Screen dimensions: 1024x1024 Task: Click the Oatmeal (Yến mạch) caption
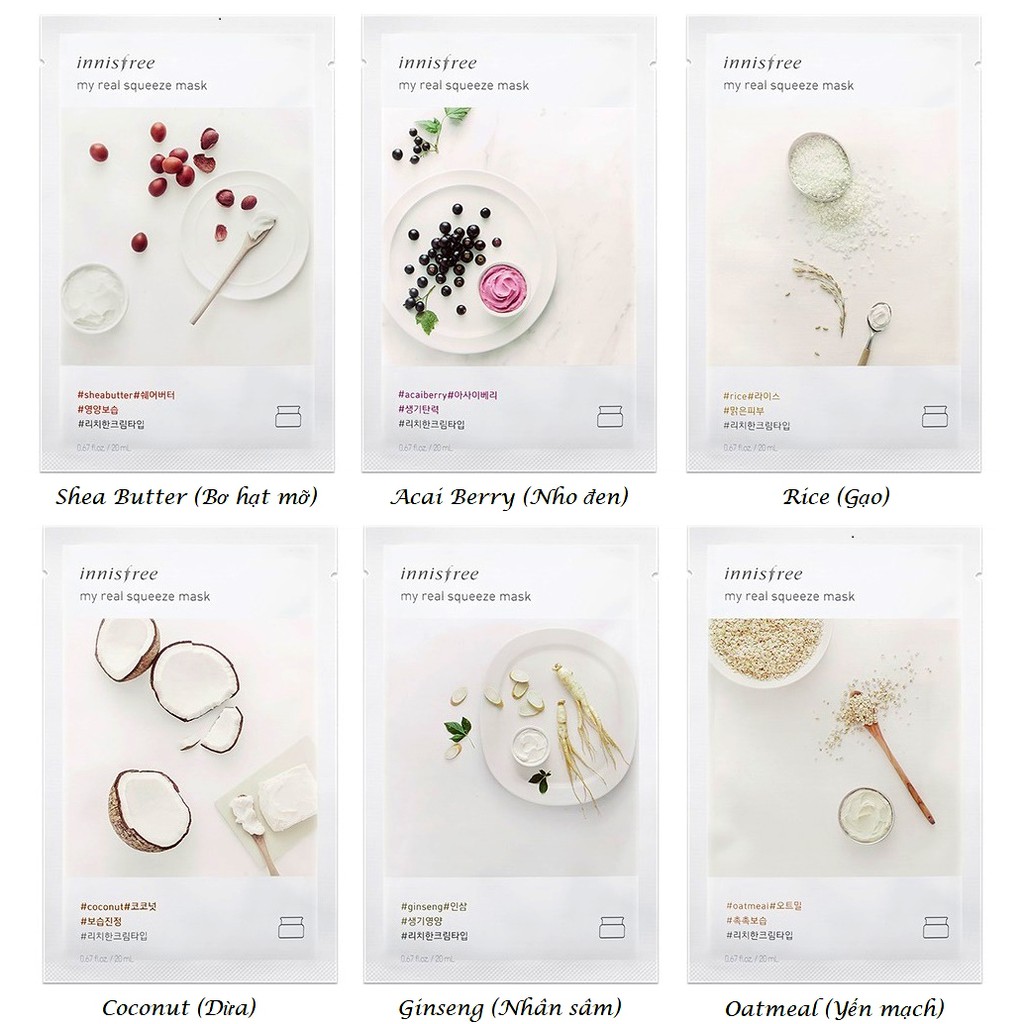[835, 1008]
